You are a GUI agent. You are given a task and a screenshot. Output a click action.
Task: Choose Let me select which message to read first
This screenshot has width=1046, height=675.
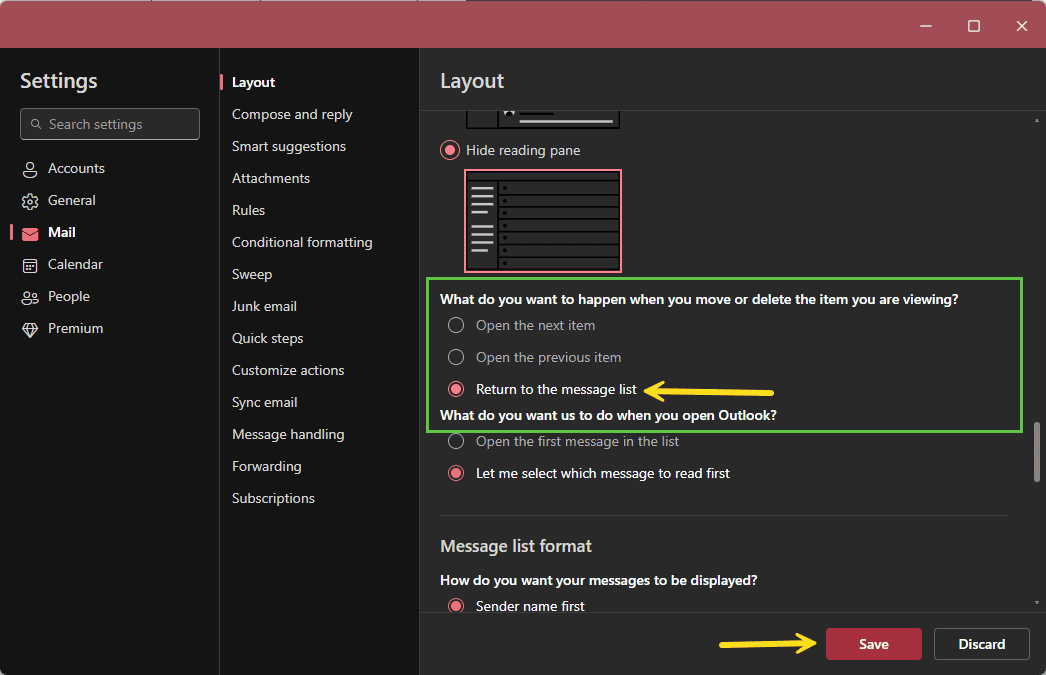point(456,473)
